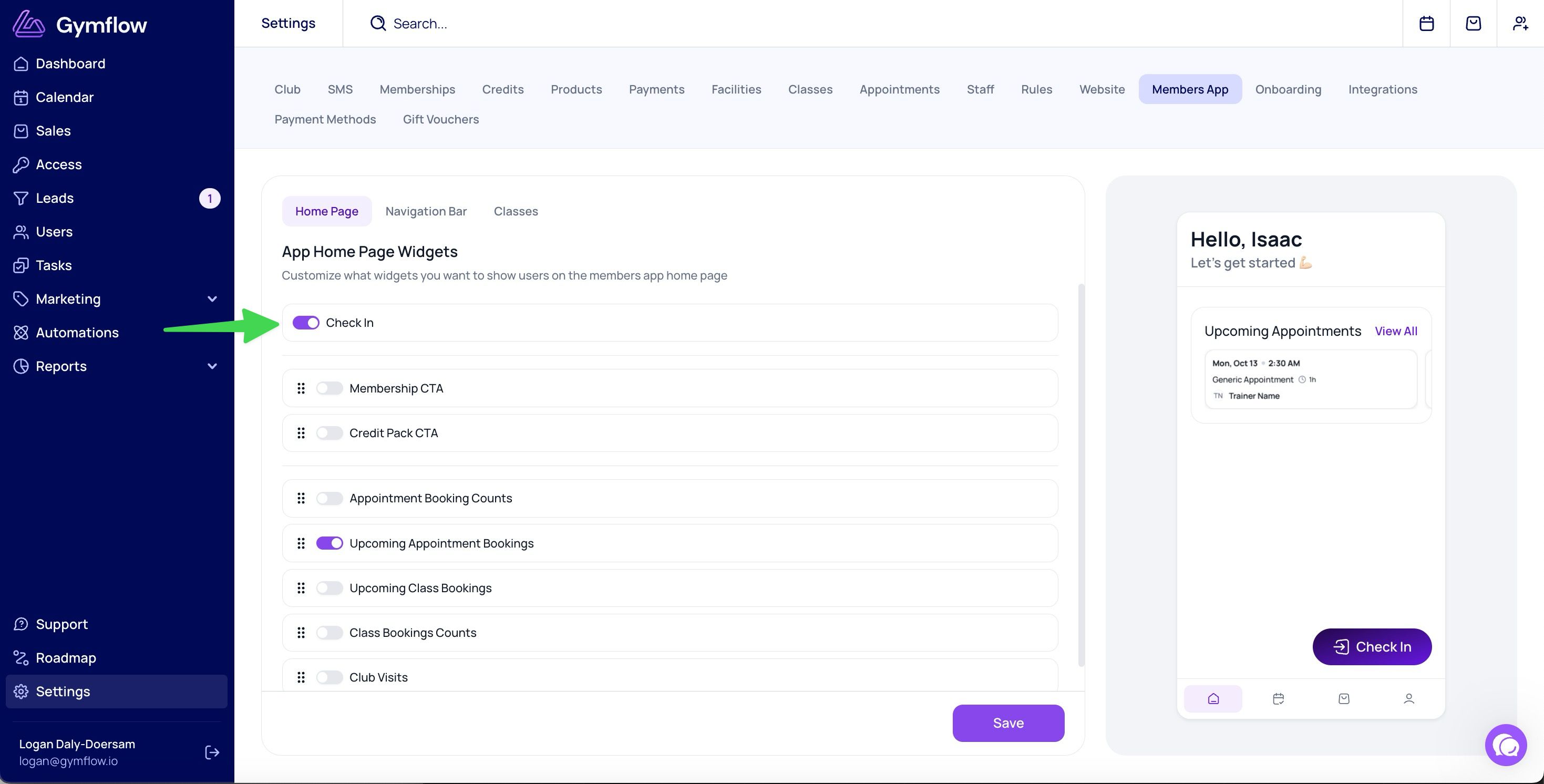The image size is (1544, 784).
Task: Click the logan@gymflow.io account email
Action: pyautogui.click(x=68, y=761)
